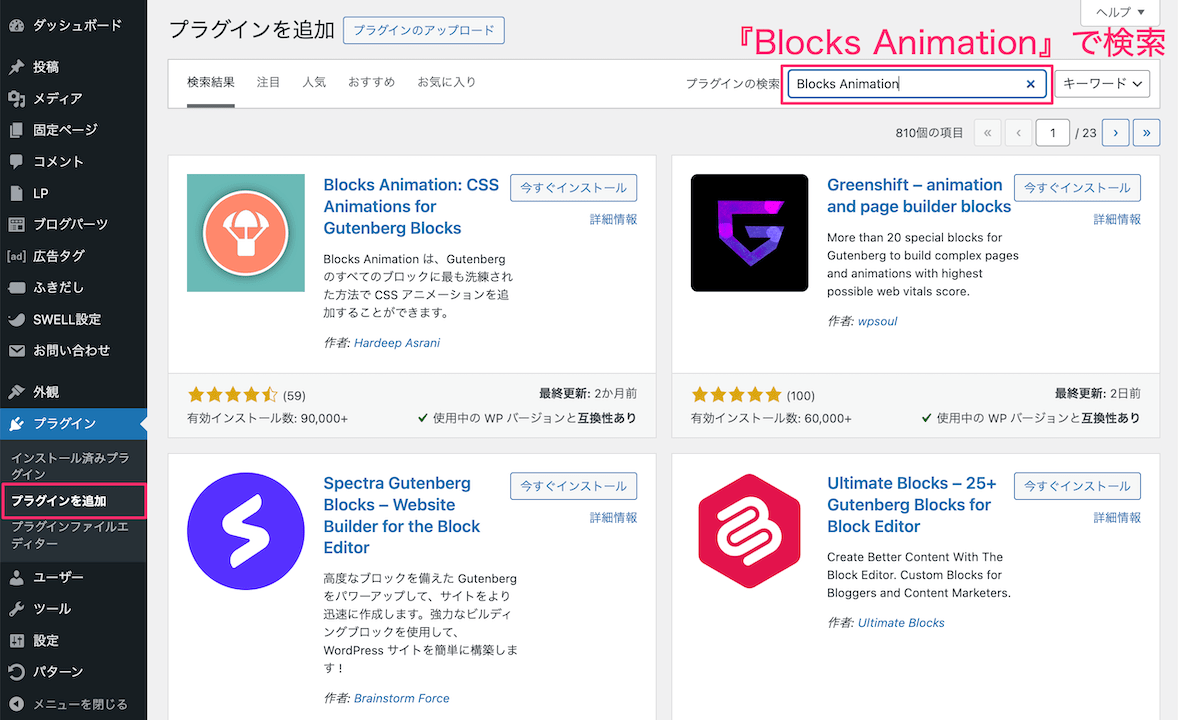
Task: Install Blocks Animation plugin now
Action: point(573,188)
